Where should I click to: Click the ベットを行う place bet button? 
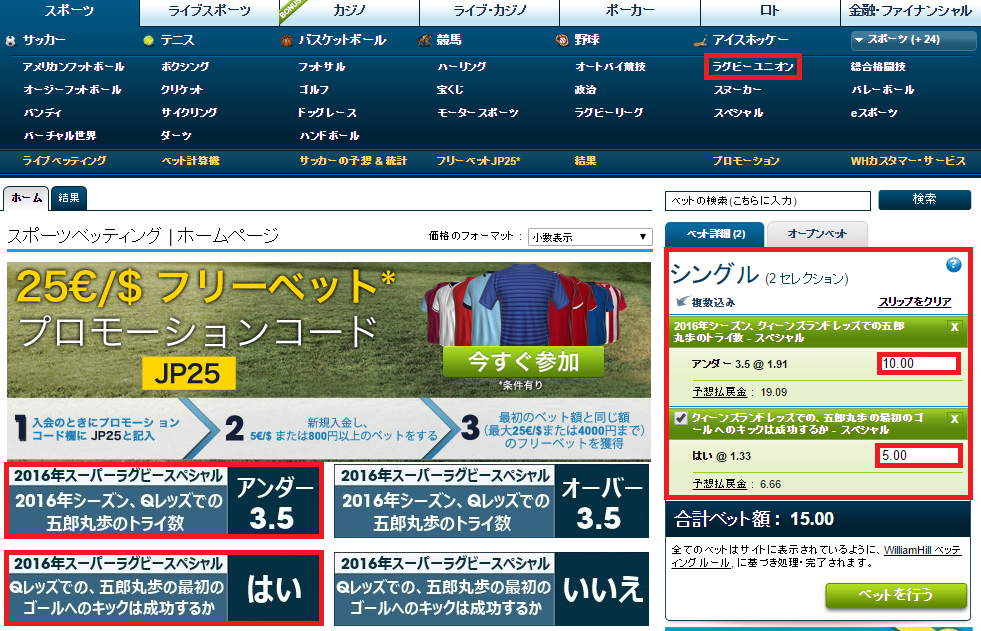(896, 595)
